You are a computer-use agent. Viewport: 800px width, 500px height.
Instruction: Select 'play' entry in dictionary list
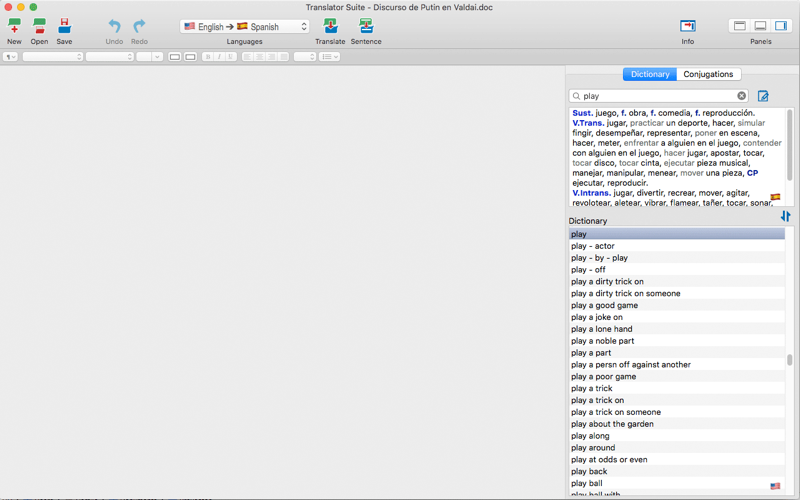coord(677,234)
